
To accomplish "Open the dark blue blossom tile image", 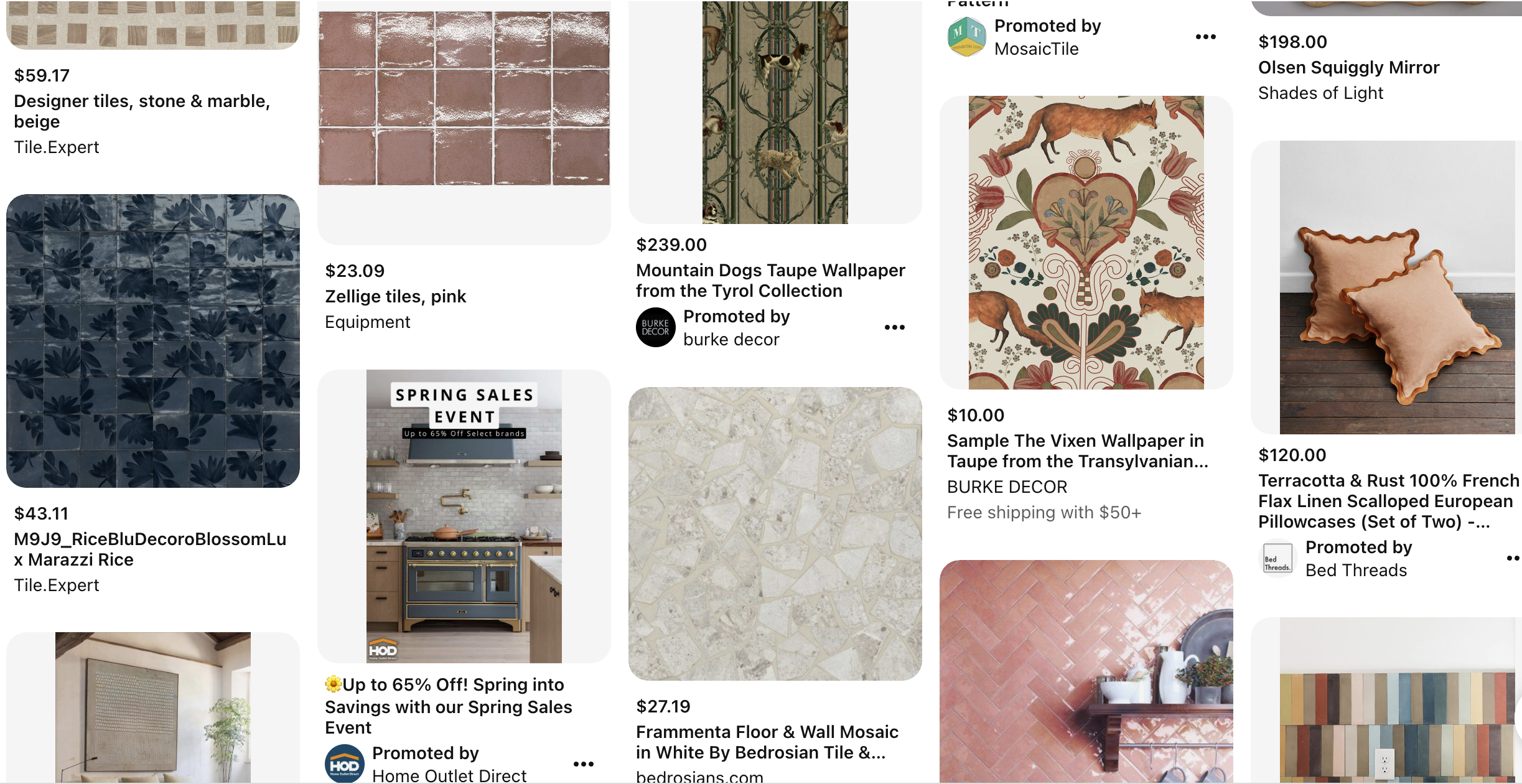I will 153,341.
